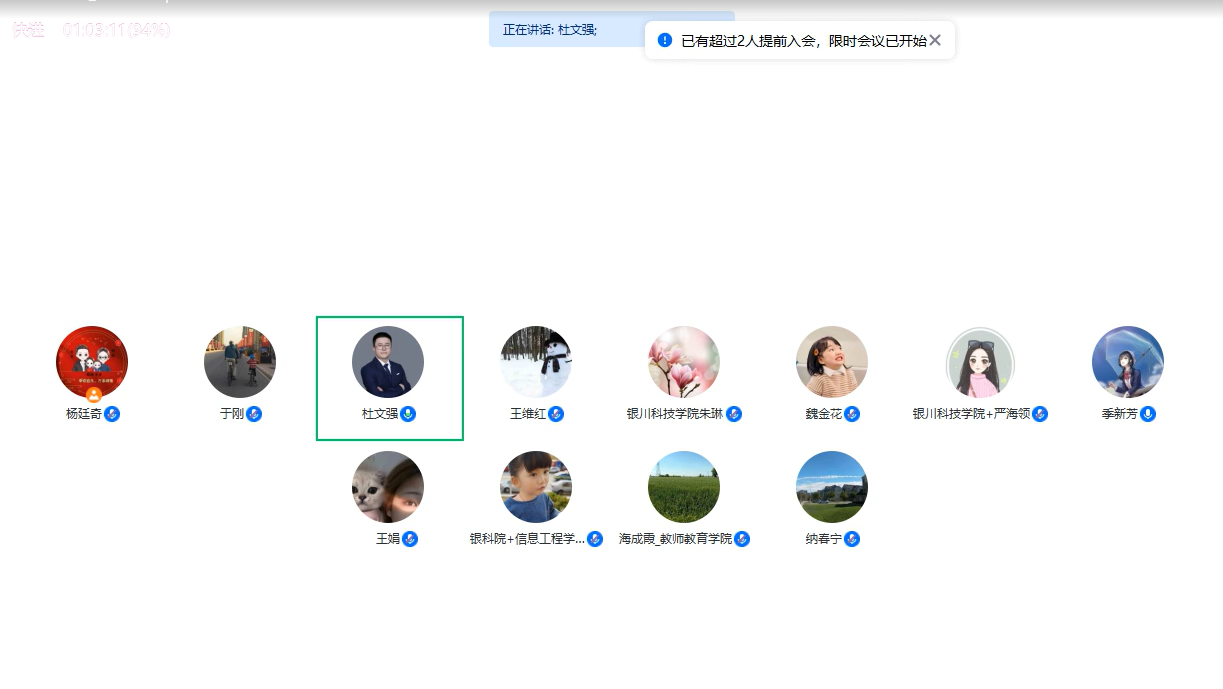The image size is (1223, 689).
Task: Click the blue sky avatar of 纳春宁
Action: click(832, 487)
